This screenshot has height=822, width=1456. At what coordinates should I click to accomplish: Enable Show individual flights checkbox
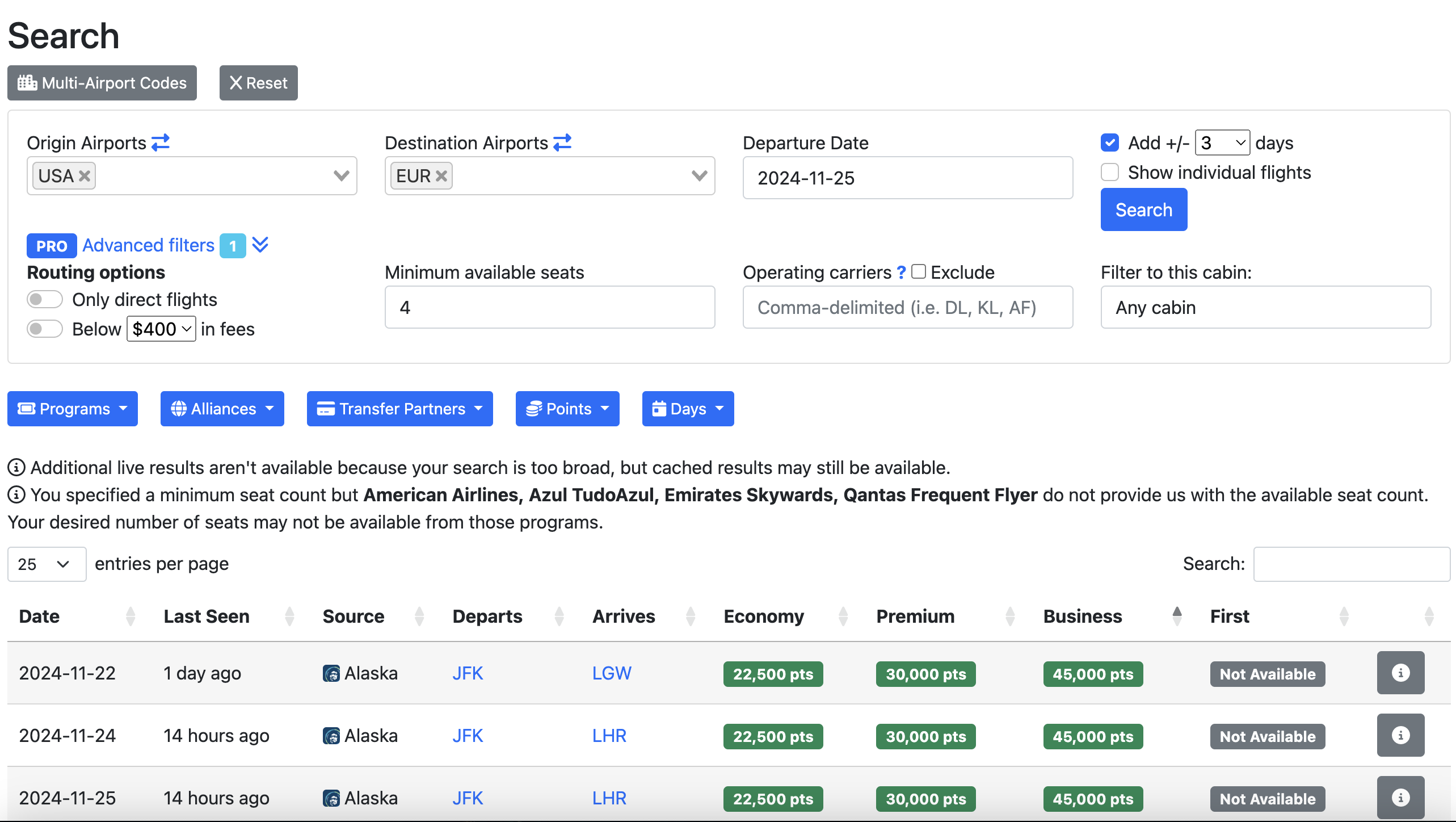(x=1110, y=172)
